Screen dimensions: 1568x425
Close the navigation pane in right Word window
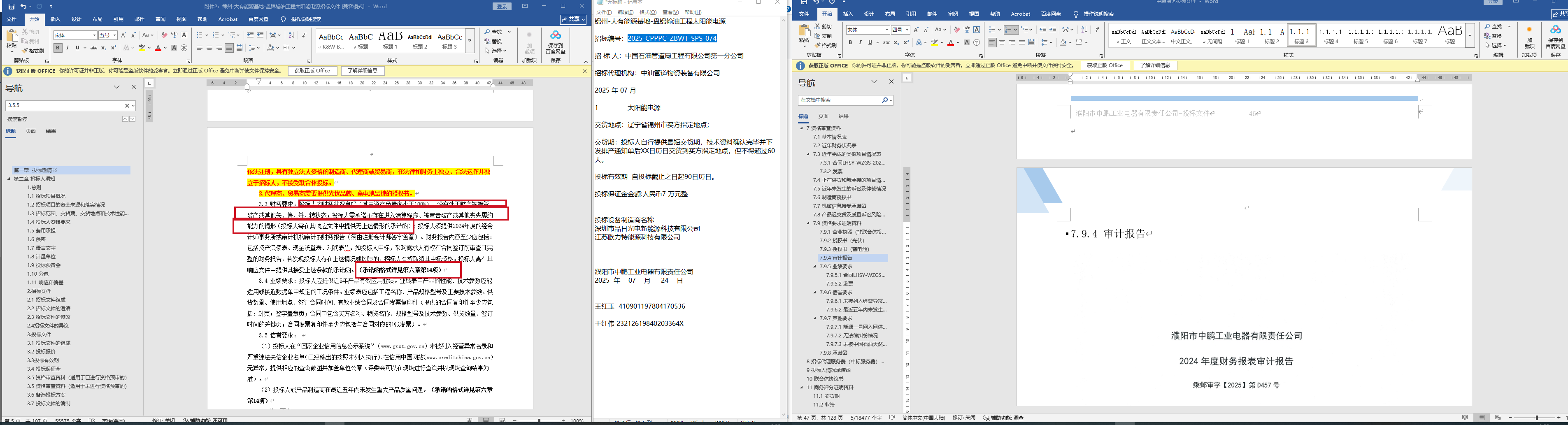coord(891,81)
